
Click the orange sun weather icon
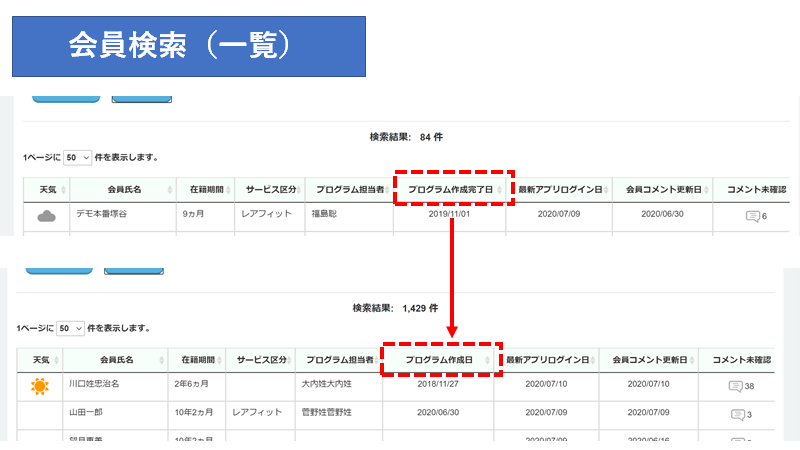pyautogui.click(x=40, y=386)
